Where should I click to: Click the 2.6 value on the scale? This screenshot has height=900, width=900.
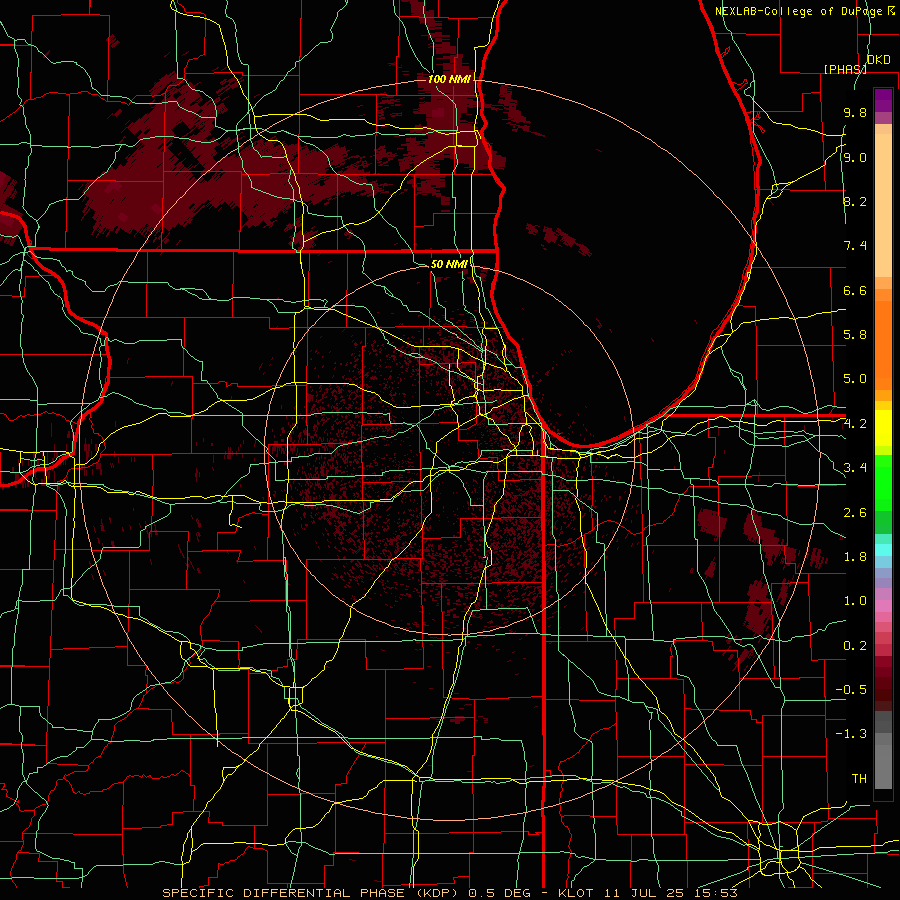coord(855,513)
